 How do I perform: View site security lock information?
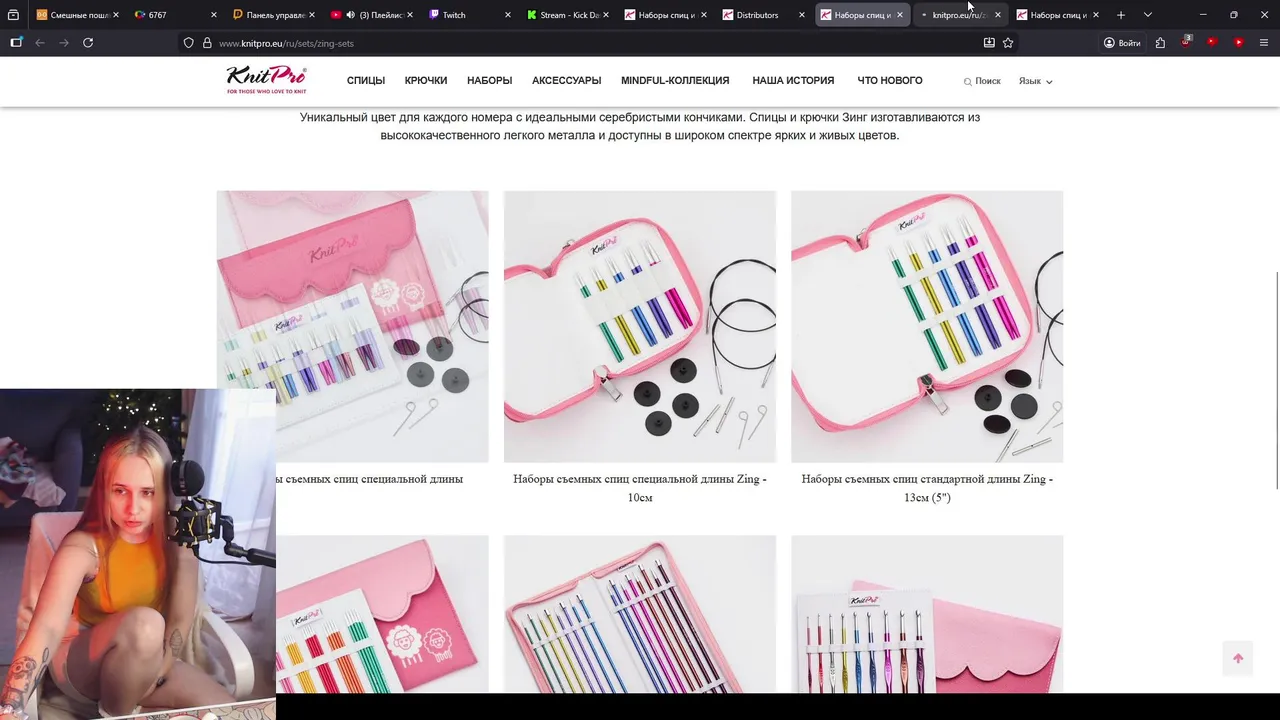click(x=207, y=43)
